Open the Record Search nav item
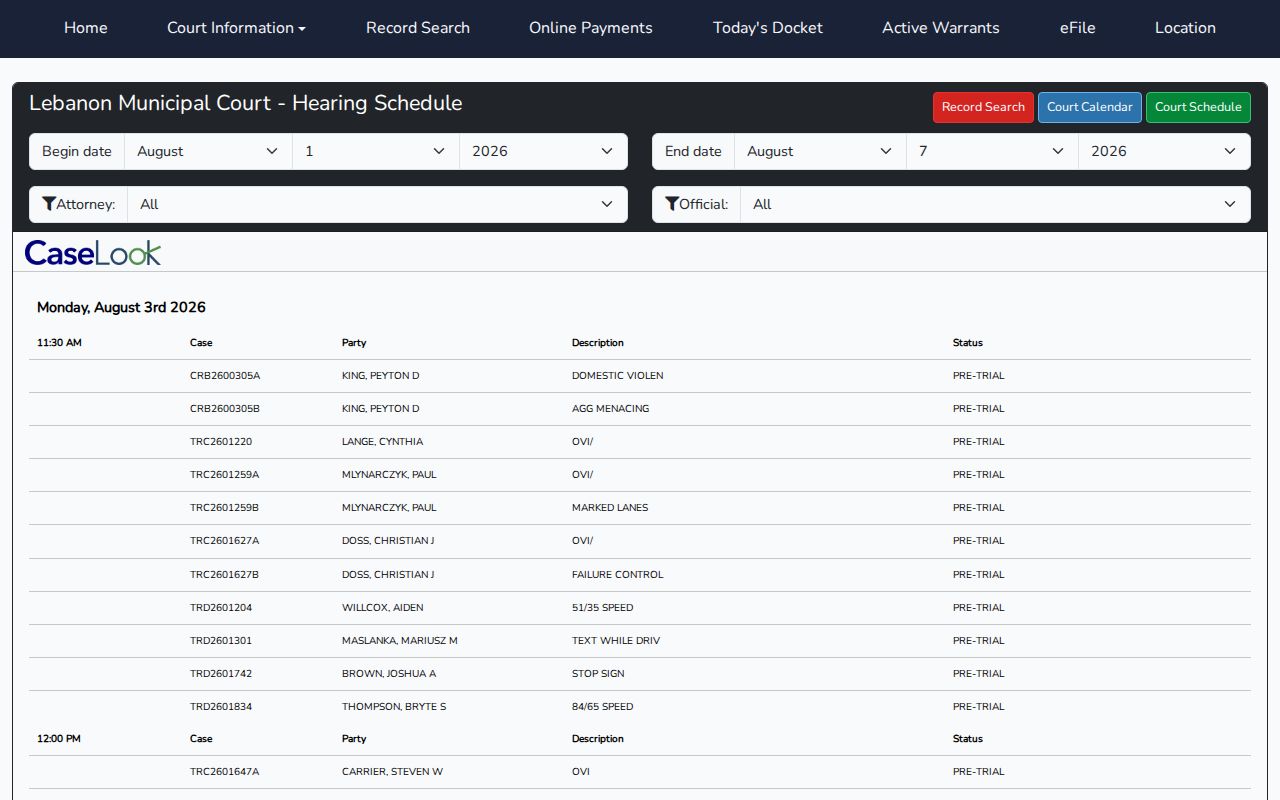This screenshot has width=1280, height=800. click(x=418, y=28)
